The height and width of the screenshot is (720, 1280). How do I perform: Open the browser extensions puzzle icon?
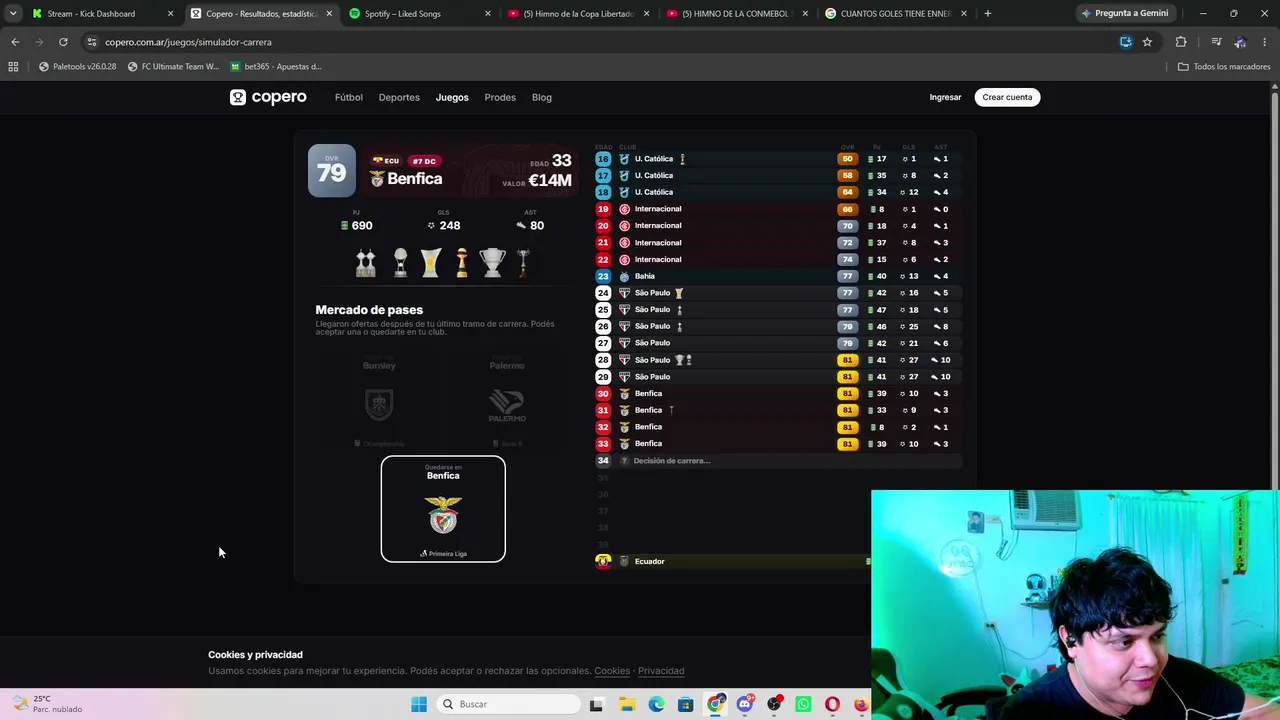click(1181, 42)
